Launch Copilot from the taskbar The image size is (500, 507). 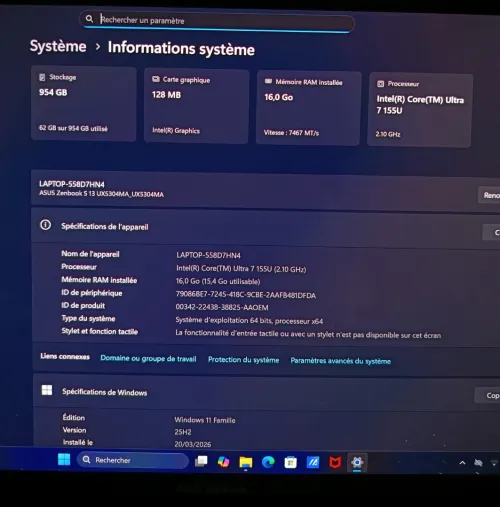click(x=223, y=462)
